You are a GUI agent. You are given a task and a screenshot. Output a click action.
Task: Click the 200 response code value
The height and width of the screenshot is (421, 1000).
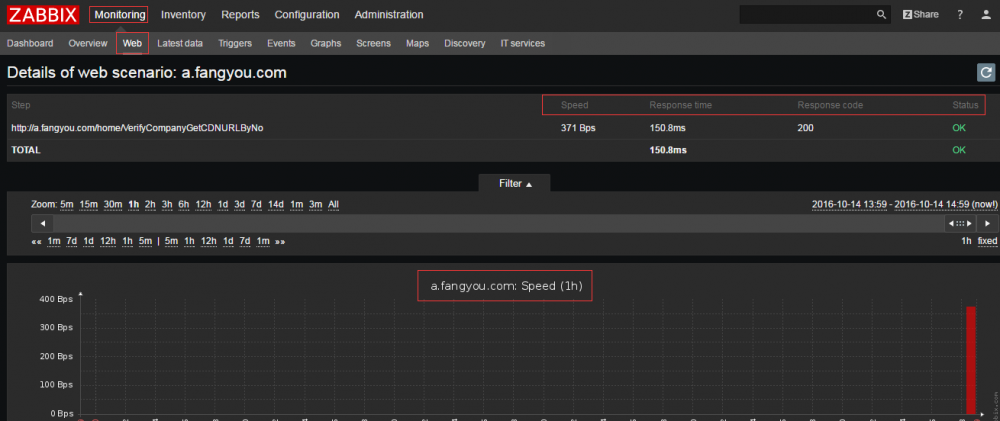(805, 128)
